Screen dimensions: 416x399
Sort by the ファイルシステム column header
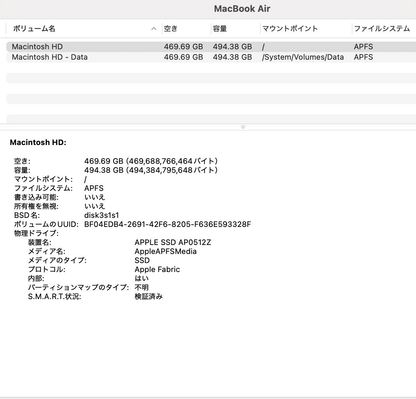[x=382, y=29]
